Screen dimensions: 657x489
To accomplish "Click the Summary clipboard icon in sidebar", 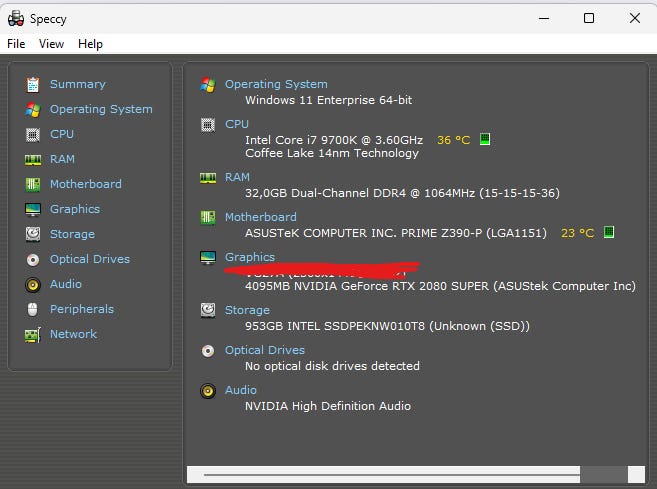I will 33,85.
